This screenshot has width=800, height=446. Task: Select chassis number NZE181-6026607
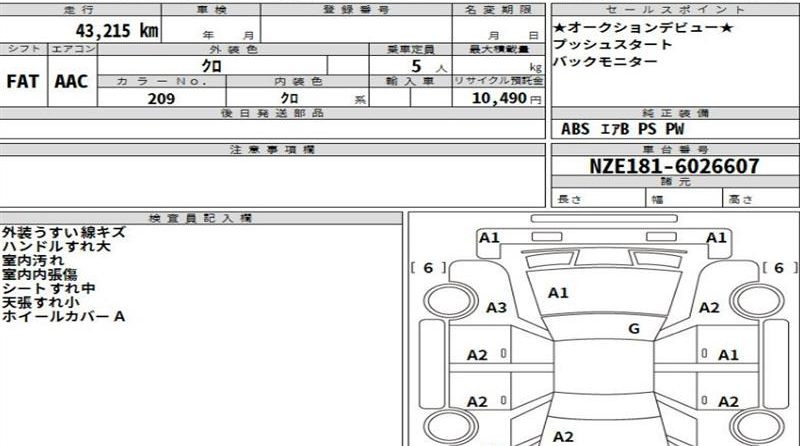pos(674,166)
